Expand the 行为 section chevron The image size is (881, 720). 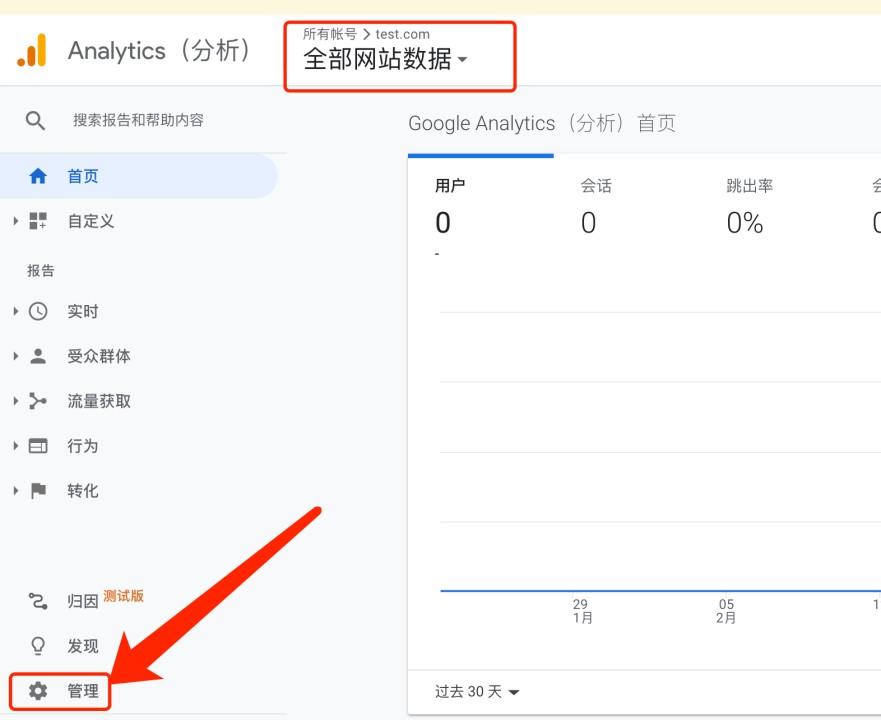14,446
